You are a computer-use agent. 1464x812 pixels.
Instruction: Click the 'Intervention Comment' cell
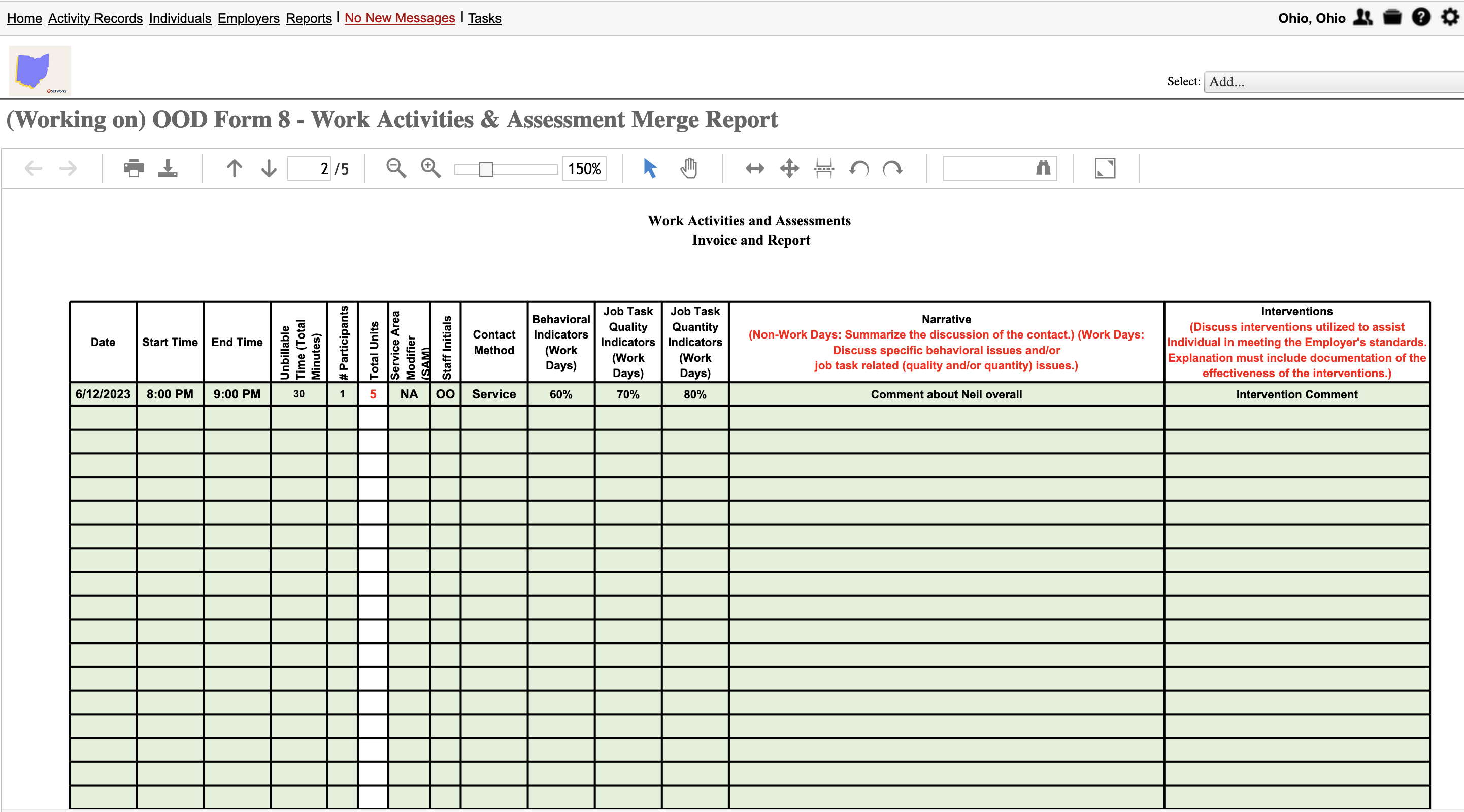point(1297,394)
